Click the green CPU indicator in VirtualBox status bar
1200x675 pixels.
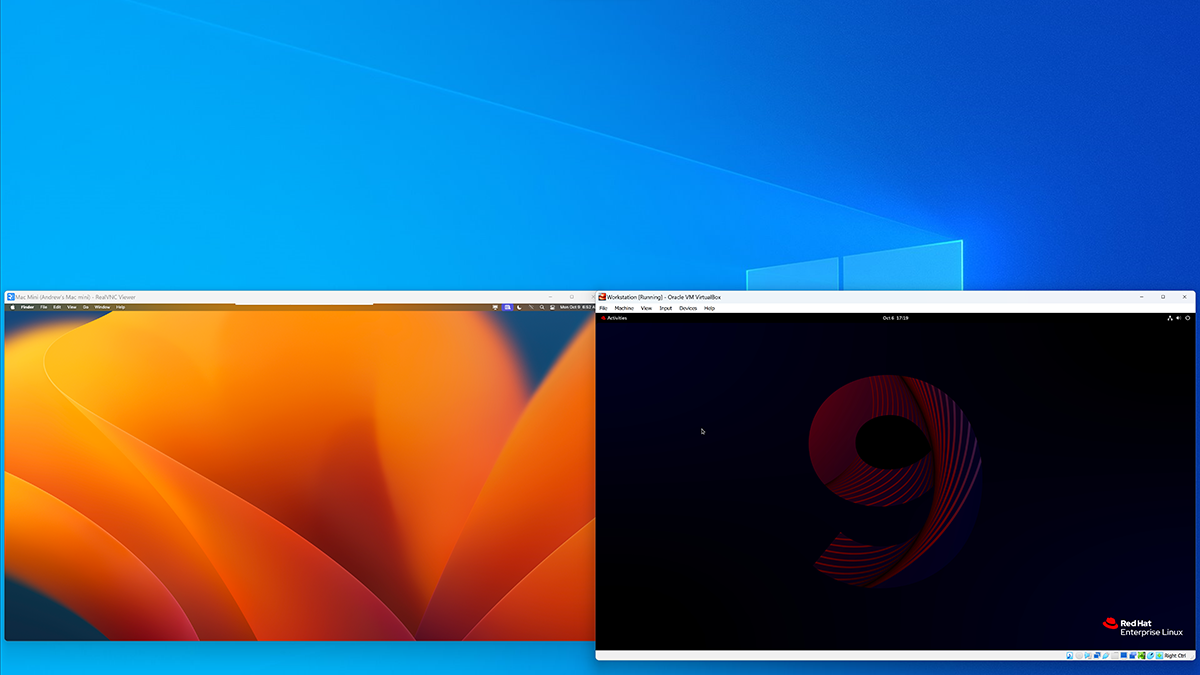[x=1142, y=656]
